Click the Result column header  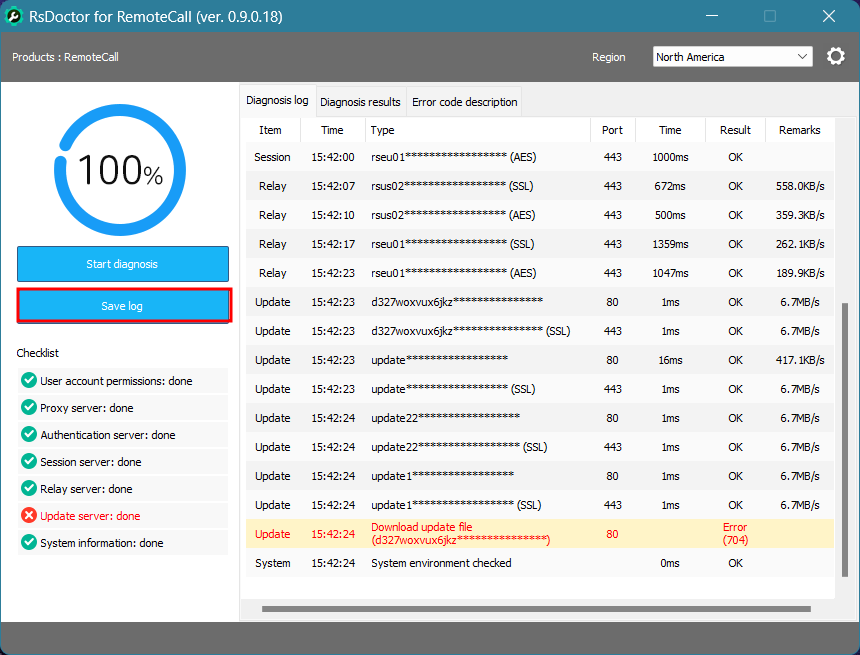click(x=735, y=130)
